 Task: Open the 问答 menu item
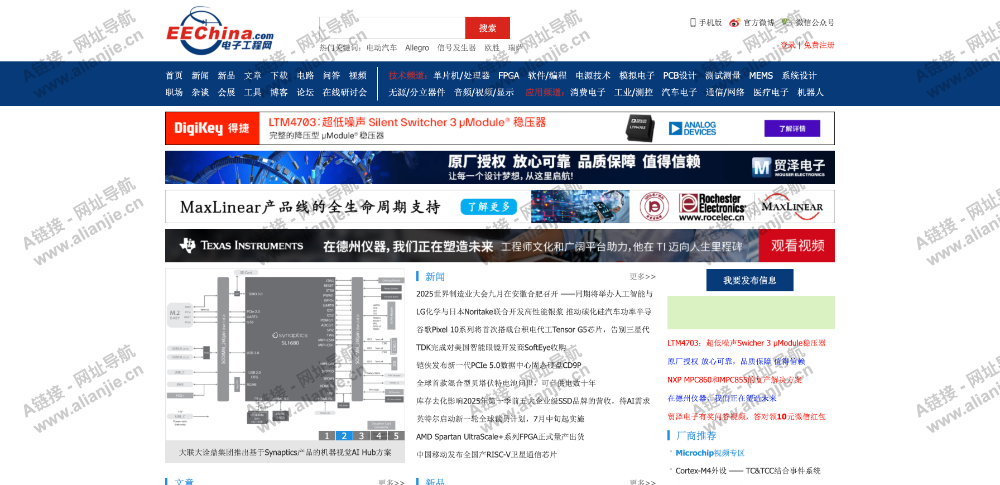(331, 75)
